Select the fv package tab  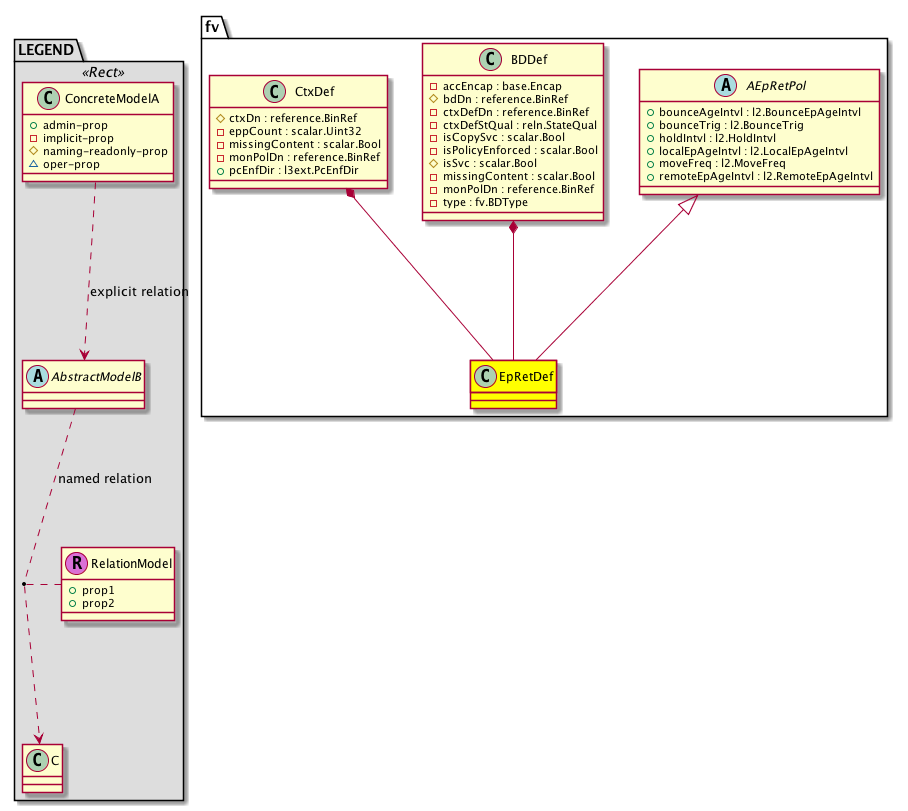pos(212,27)
